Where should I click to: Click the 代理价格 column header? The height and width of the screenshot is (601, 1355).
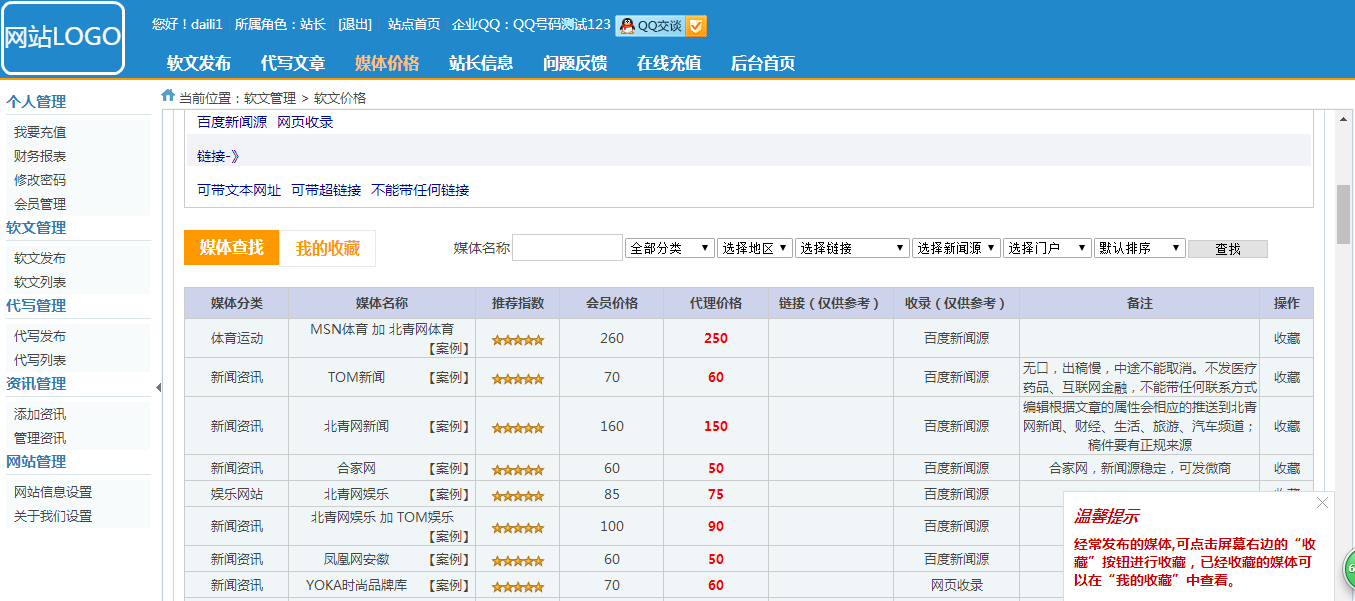pos(716,303)
